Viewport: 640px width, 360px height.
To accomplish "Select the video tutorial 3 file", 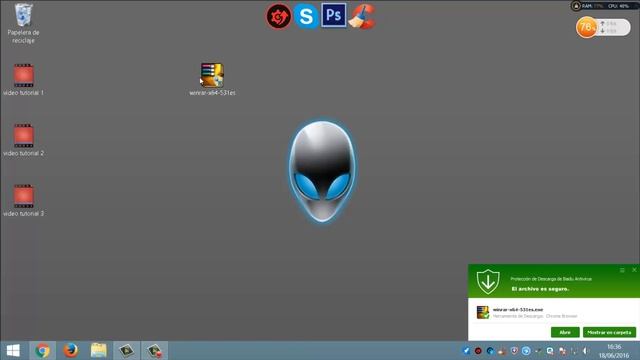I will point(23,201).
